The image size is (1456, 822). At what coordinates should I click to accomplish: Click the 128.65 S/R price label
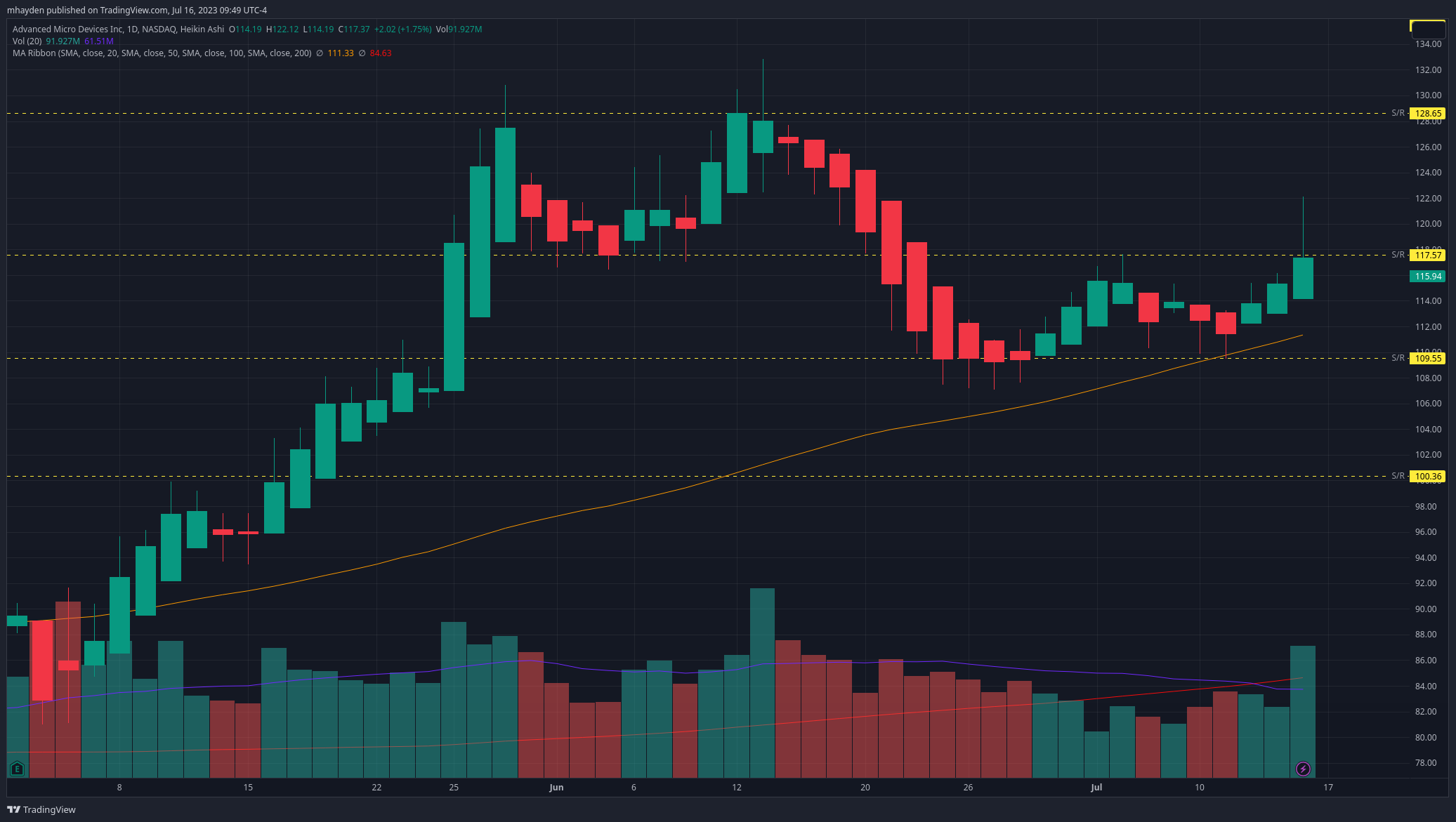[x=1428, y=113]
